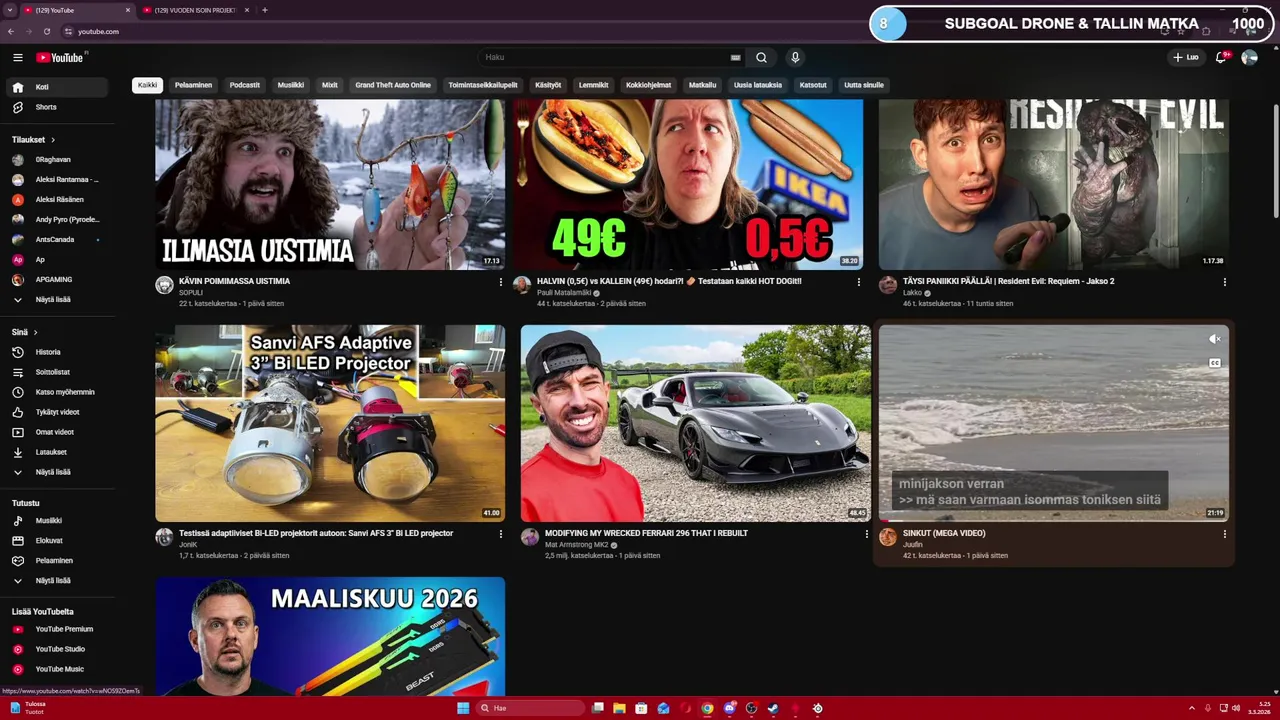Image resolution: width=1280 pixels, height=720 pixels.
Task: Select the Kaikki filter chip
Action: point(147,85)
